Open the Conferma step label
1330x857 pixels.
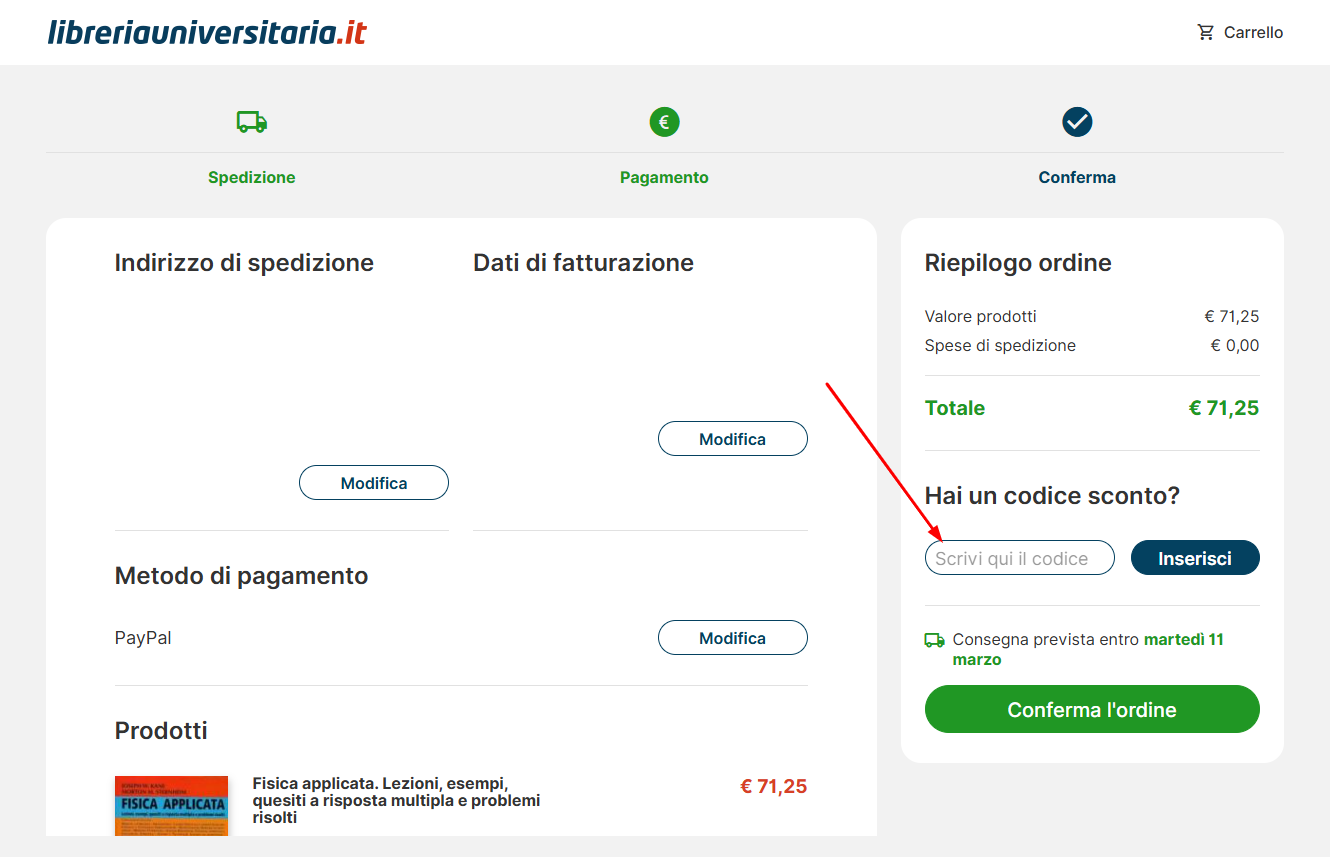1077,177
